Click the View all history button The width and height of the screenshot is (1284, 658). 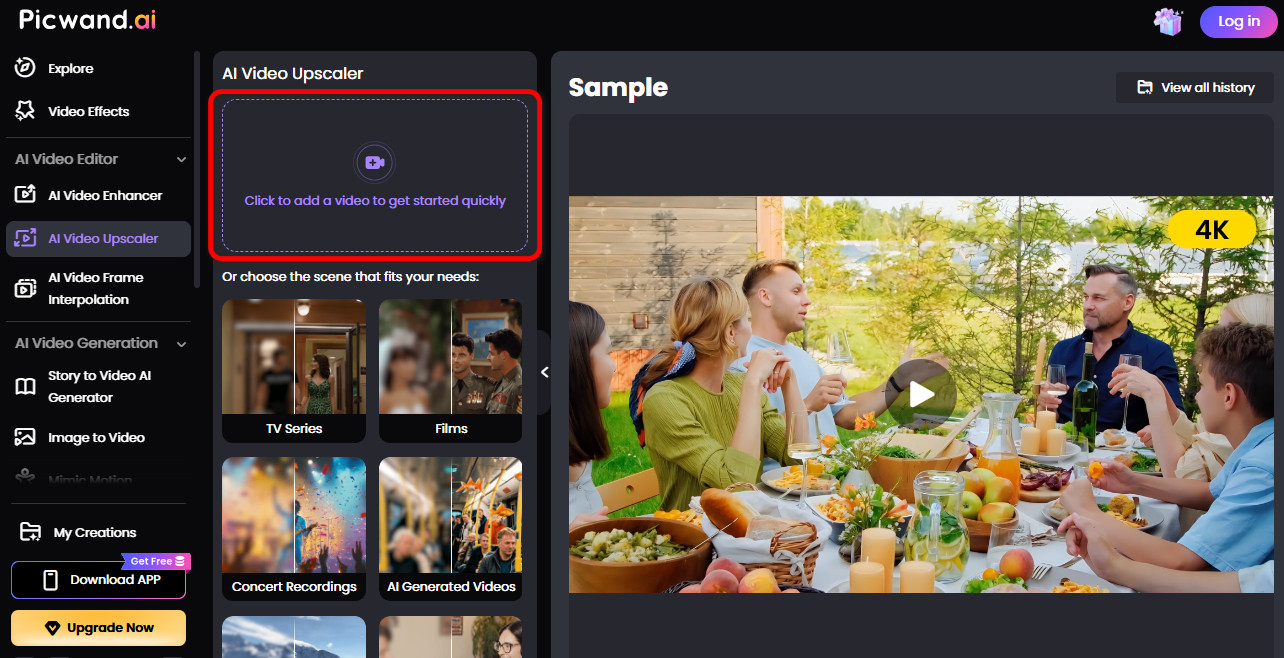[1195, 87]
